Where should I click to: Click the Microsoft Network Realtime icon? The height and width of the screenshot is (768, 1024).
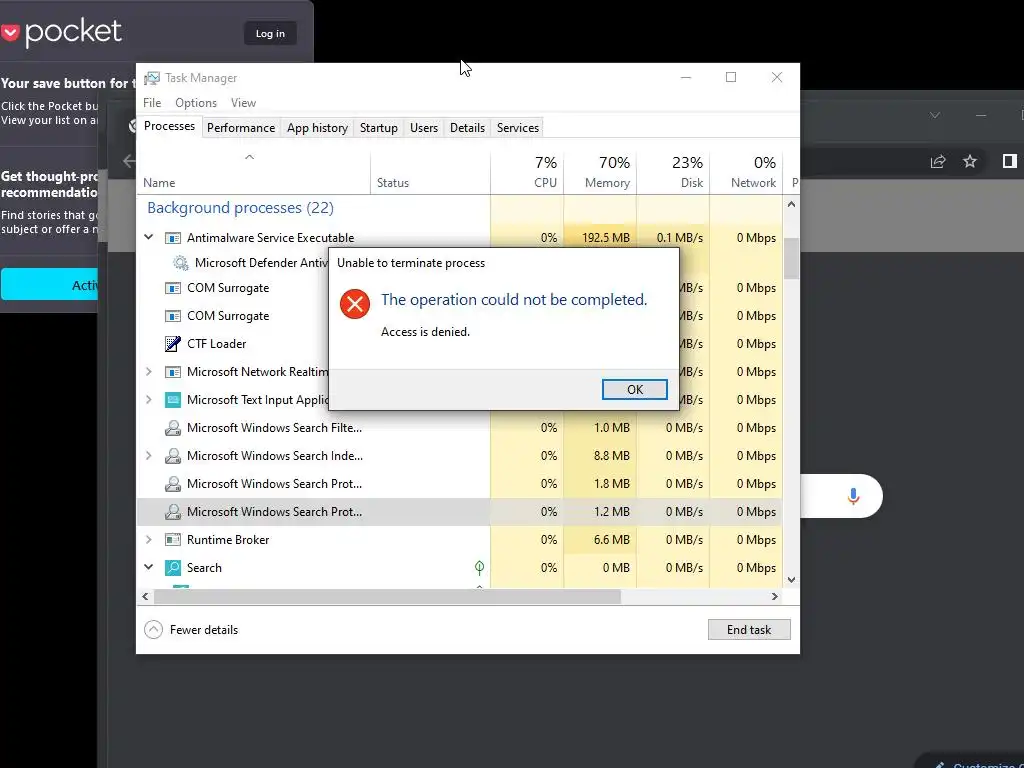172,372
